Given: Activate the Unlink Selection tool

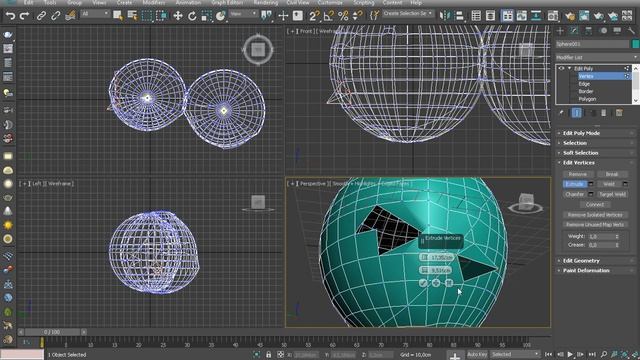Looking at the screenshot, I should point(56,16).
